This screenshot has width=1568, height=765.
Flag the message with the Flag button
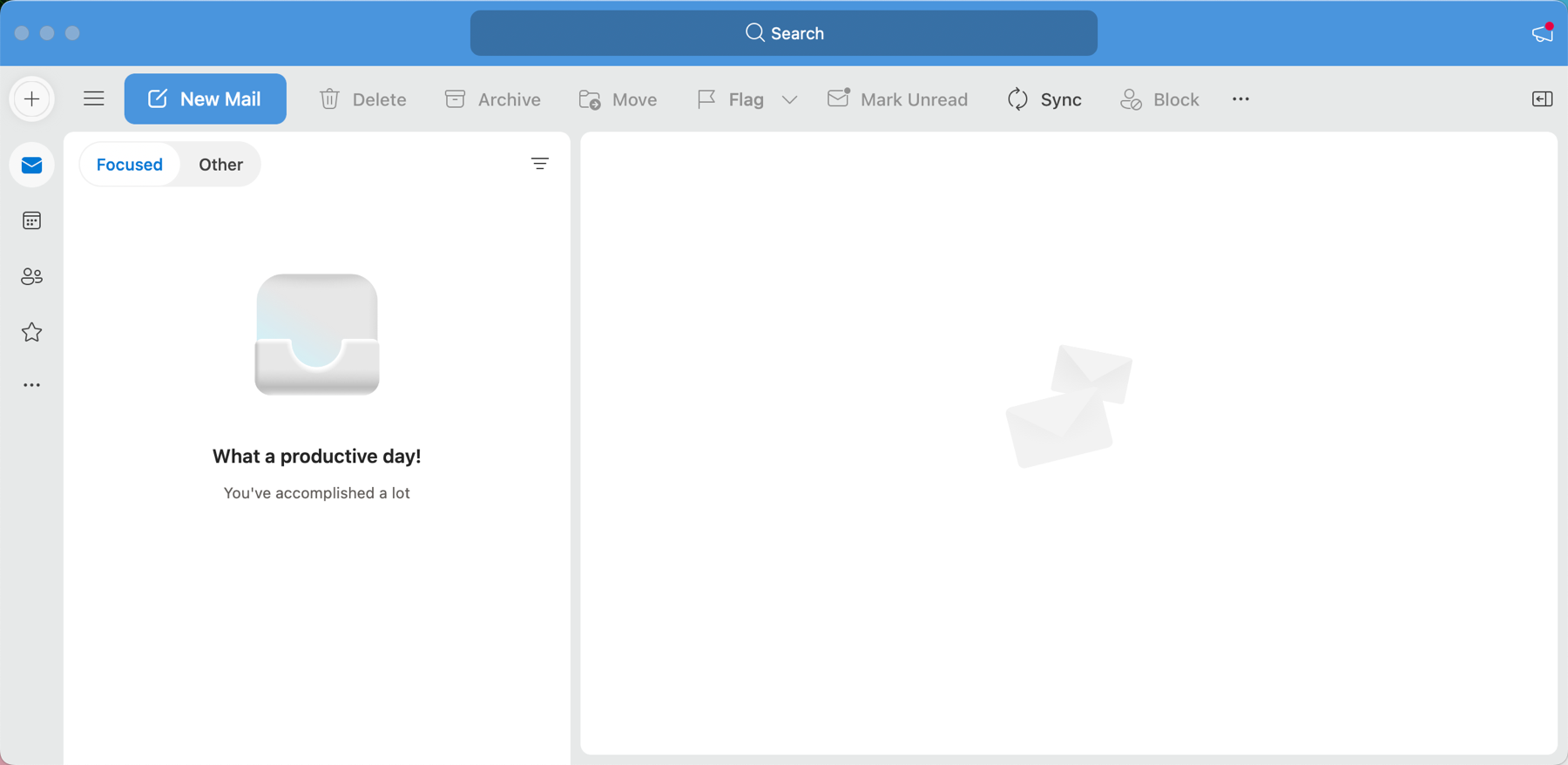coord(731,99)
